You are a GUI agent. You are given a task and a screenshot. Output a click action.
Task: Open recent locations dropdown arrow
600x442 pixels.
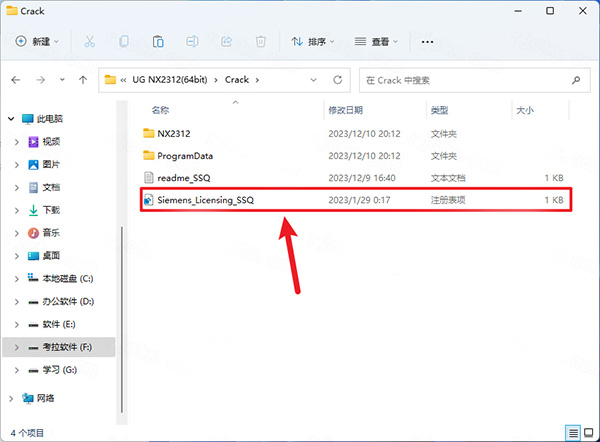pos(62,80)
